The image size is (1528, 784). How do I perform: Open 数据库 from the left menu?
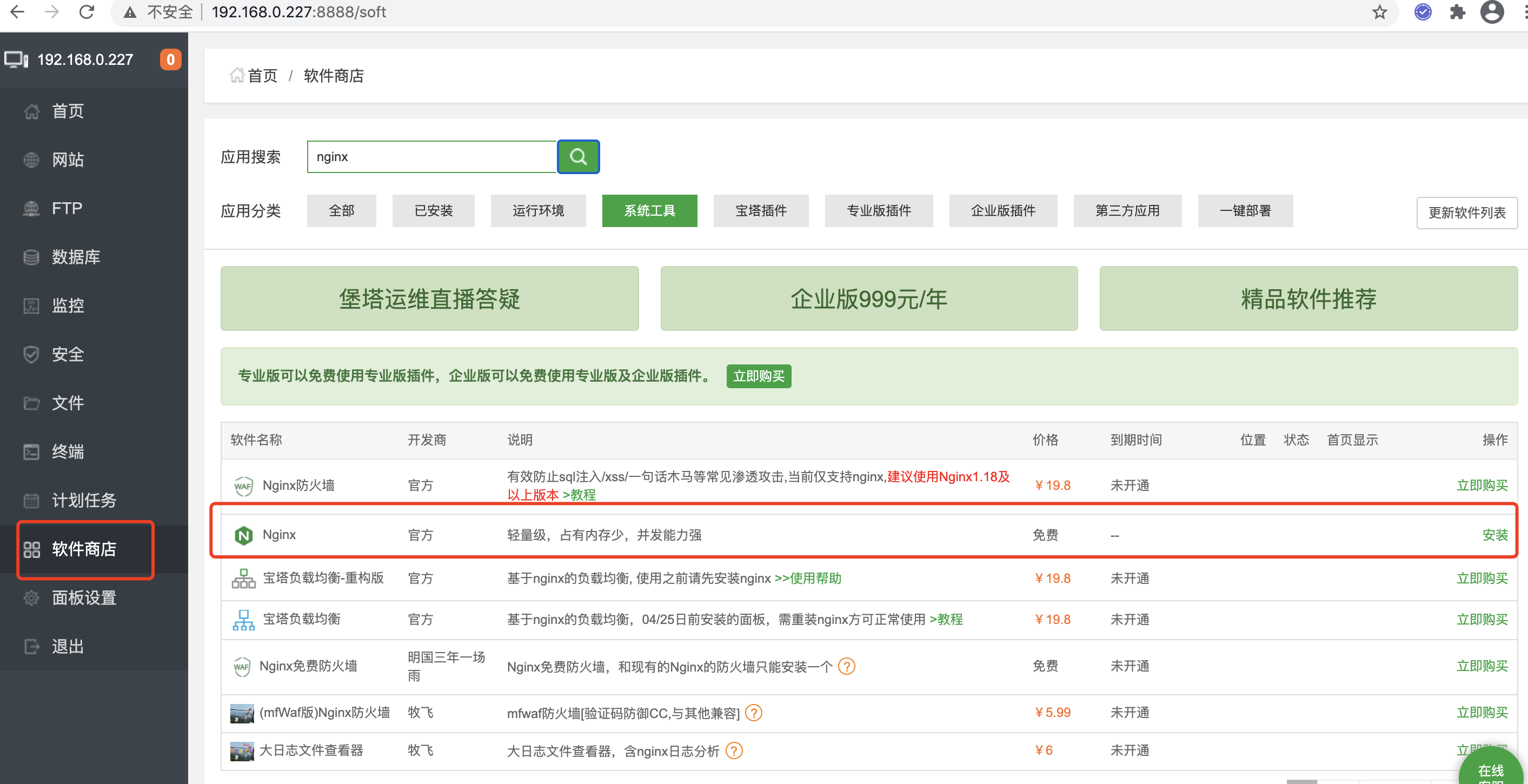tap(76, 257)
